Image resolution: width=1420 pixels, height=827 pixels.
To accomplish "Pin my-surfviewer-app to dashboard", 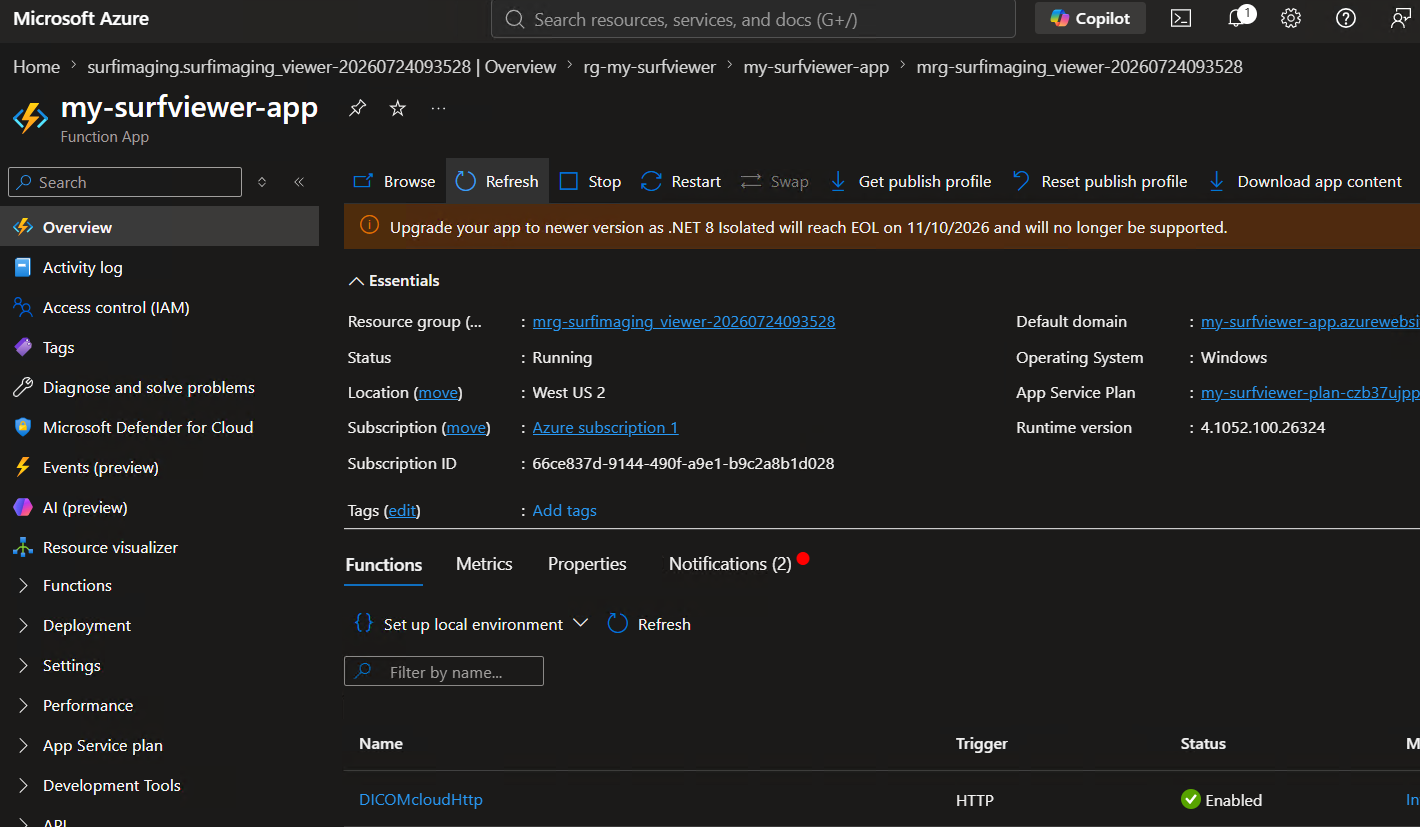I will coord(357,108).
